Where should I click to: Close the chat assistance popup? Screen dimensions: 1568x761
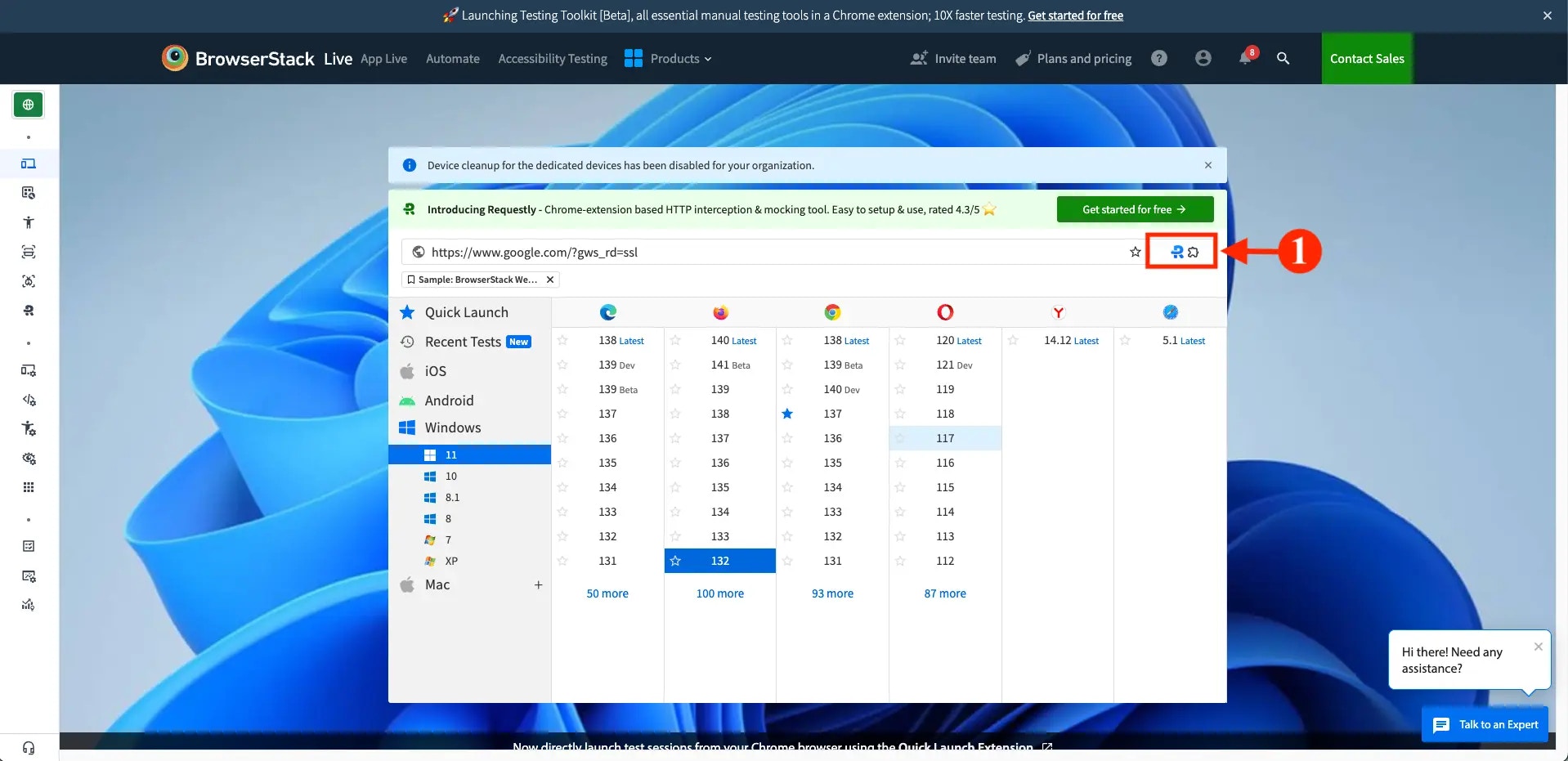click(1538, 647)
